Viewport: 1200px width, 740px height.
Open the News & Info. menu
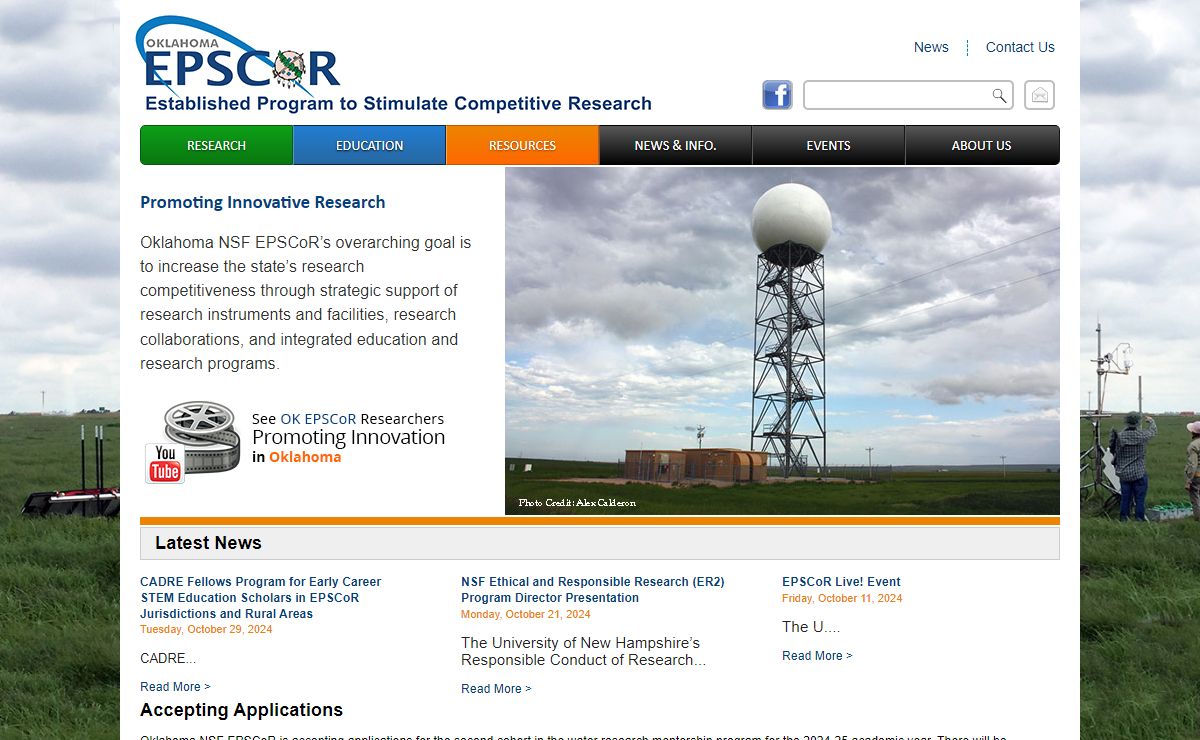(675, 145)
